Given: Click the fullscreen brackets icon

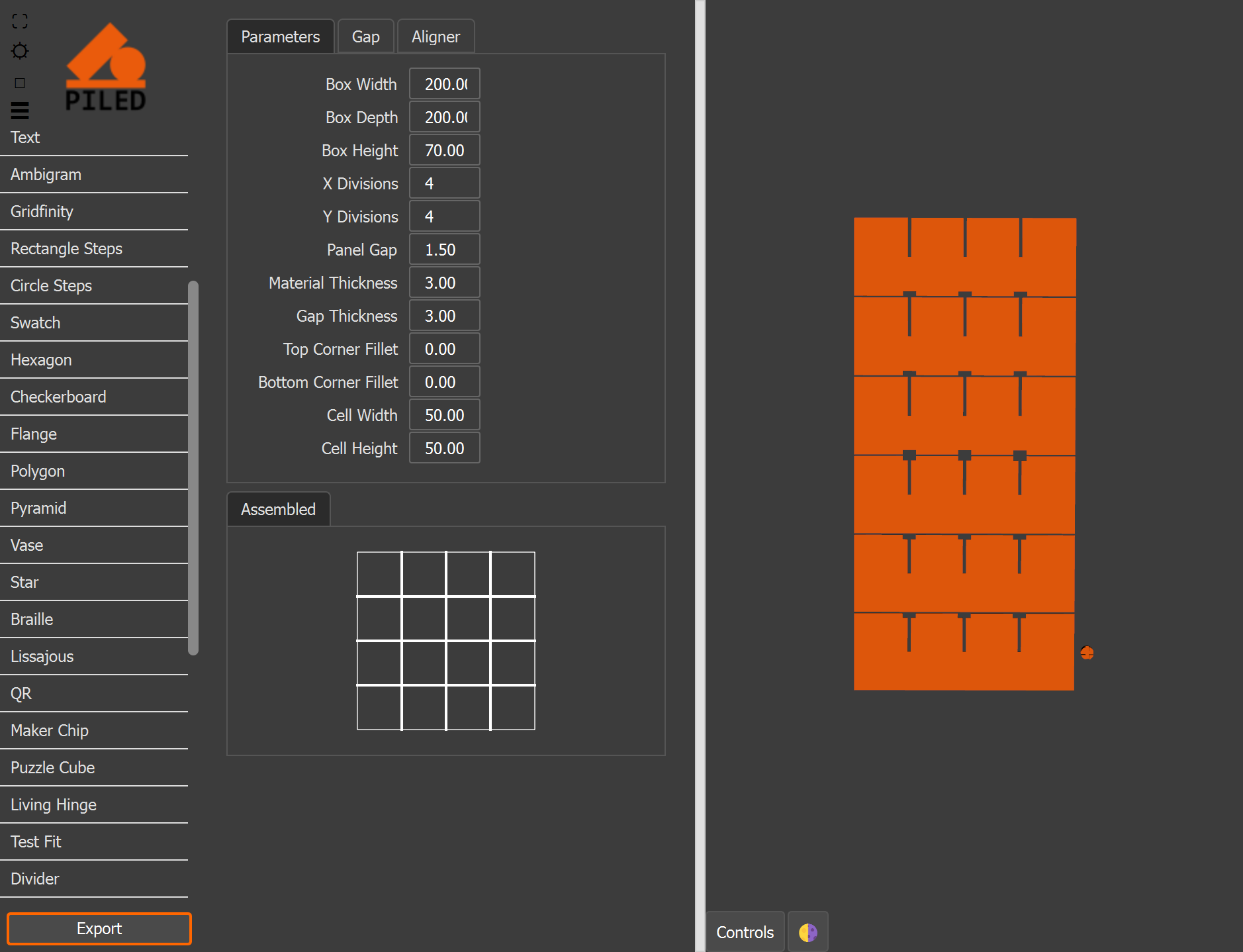Looking at the screenshot, I should (20, 21).
